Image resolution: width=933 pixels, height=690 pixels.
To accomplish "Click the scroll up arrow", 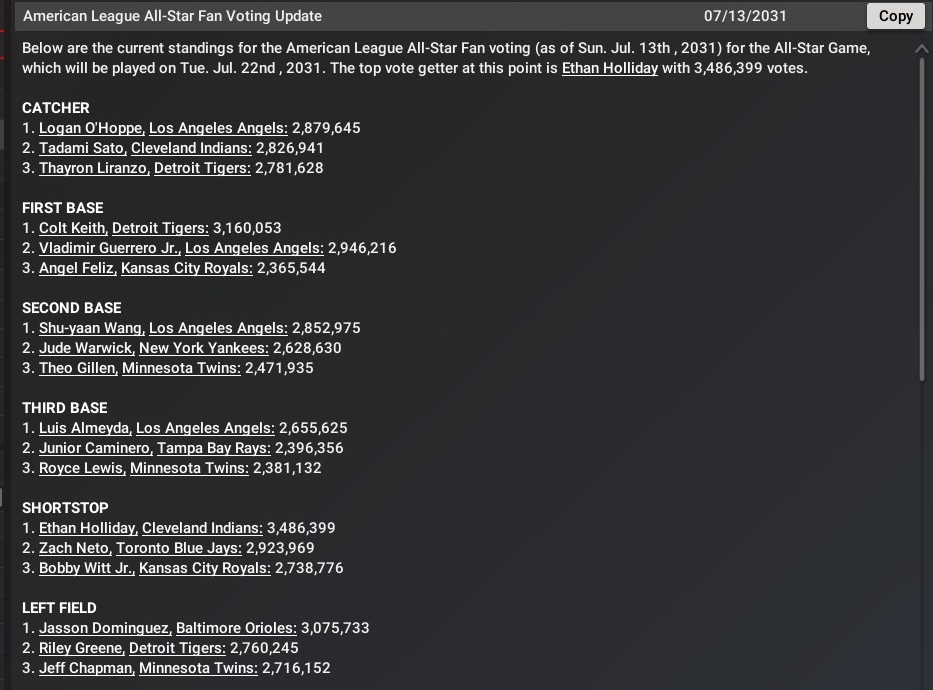I will click(x=922, y=48).
